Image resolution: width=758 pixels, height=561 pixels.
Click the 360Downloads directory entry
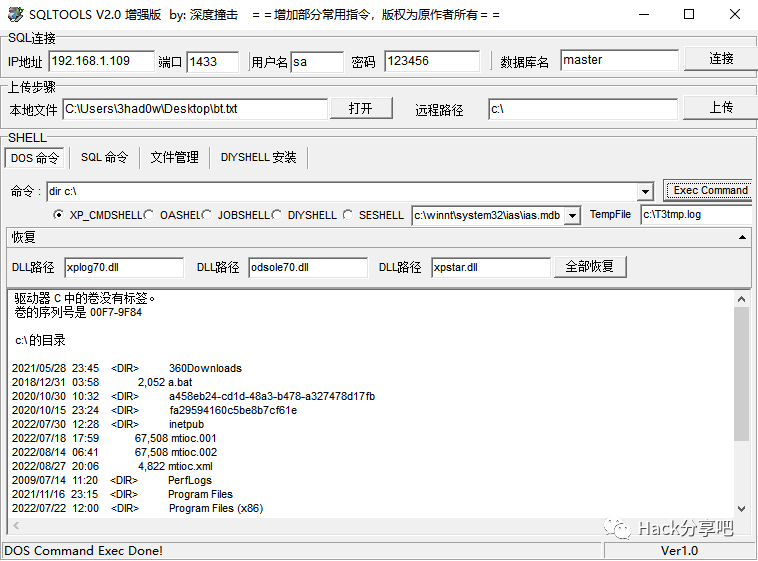[x=205, y=368]
